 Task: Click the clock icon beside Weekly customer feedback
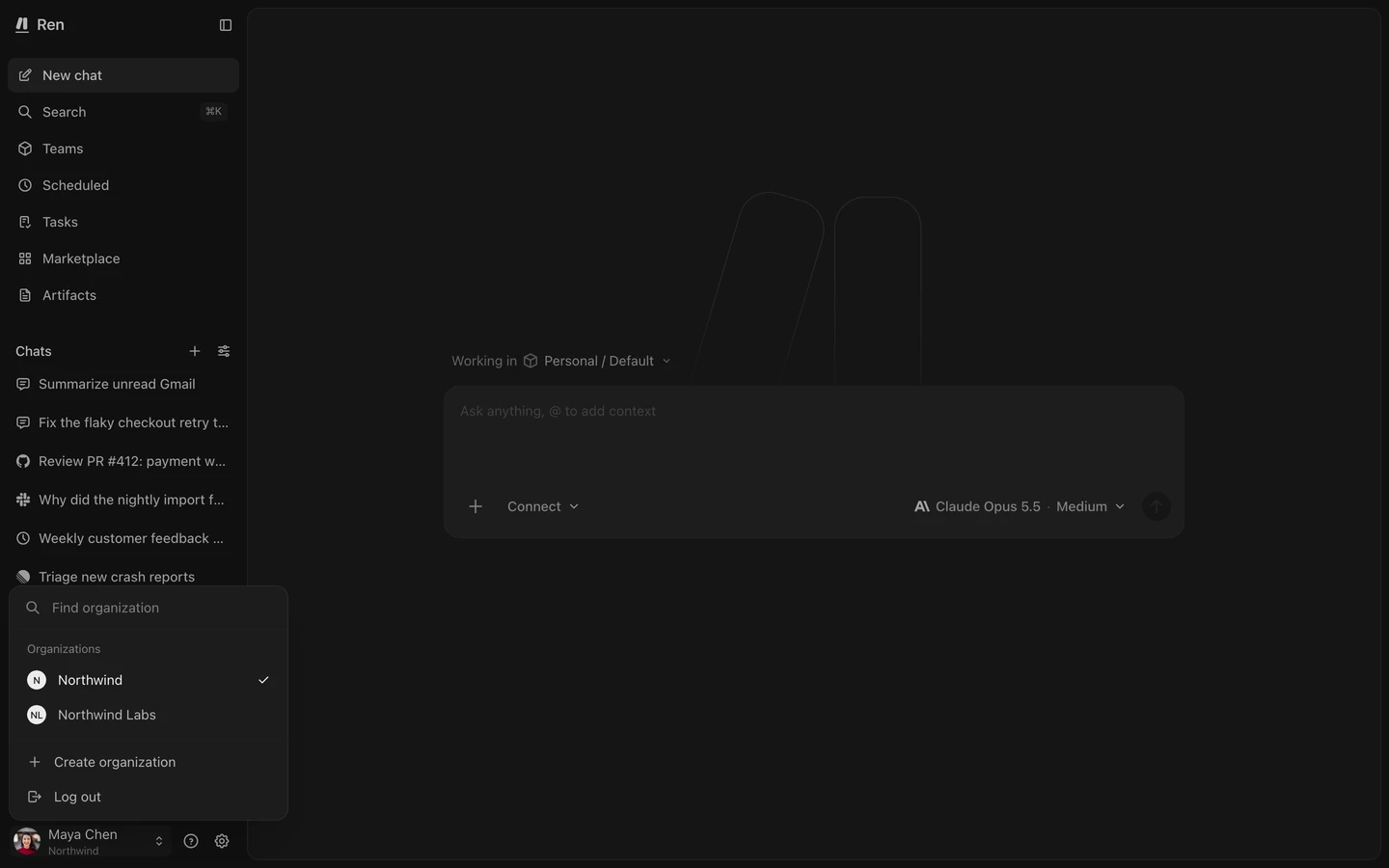click(x=23, y=538)
